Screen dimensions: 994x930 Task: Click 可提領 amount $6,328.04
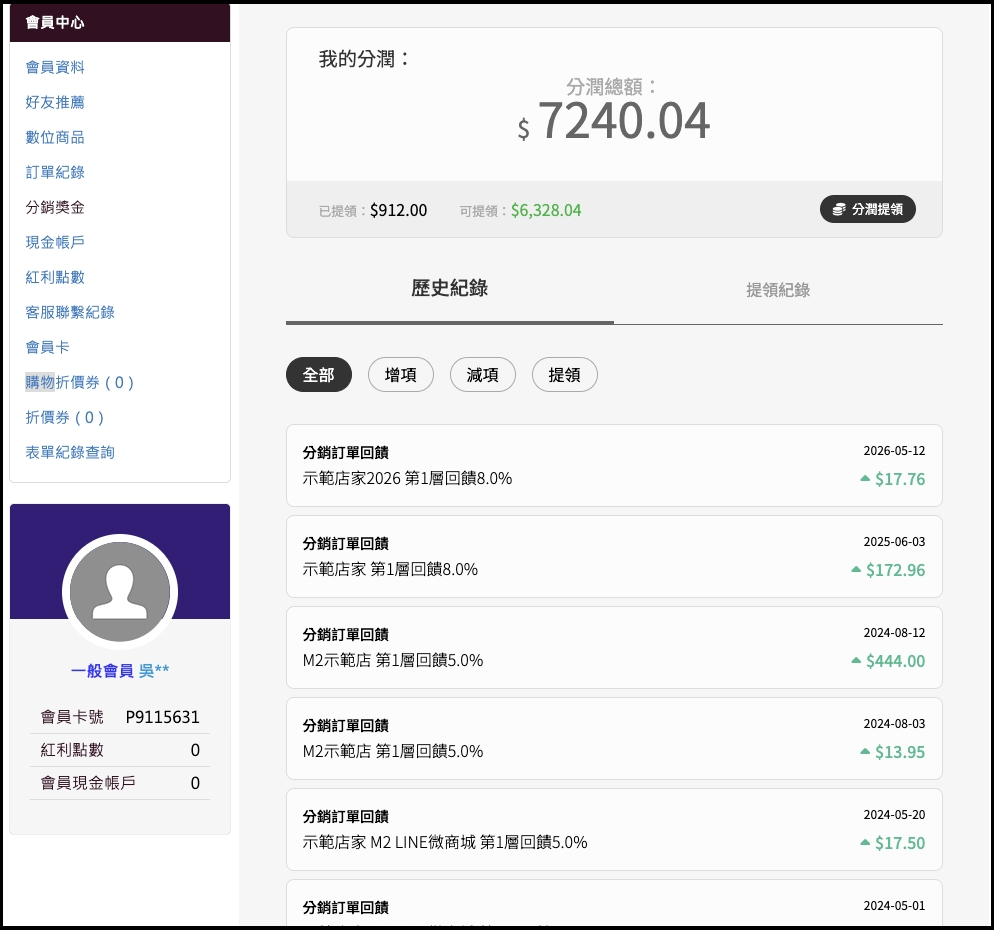[546, 210]
